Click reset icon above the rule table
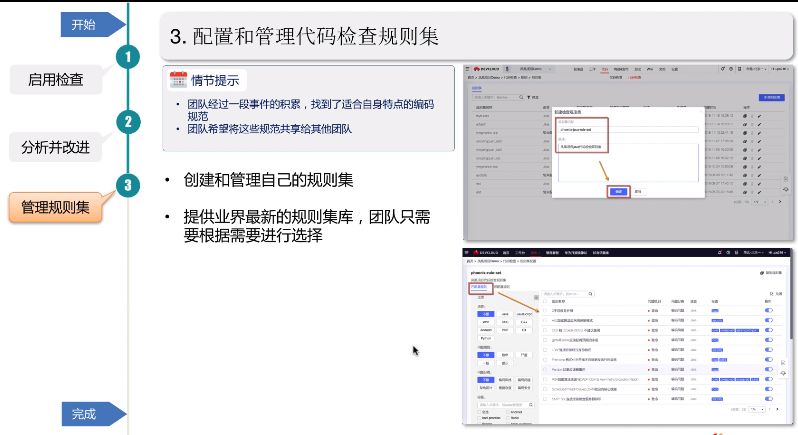Image resolution: width=798 pixels, height=435 pixels. coord(771,294)
